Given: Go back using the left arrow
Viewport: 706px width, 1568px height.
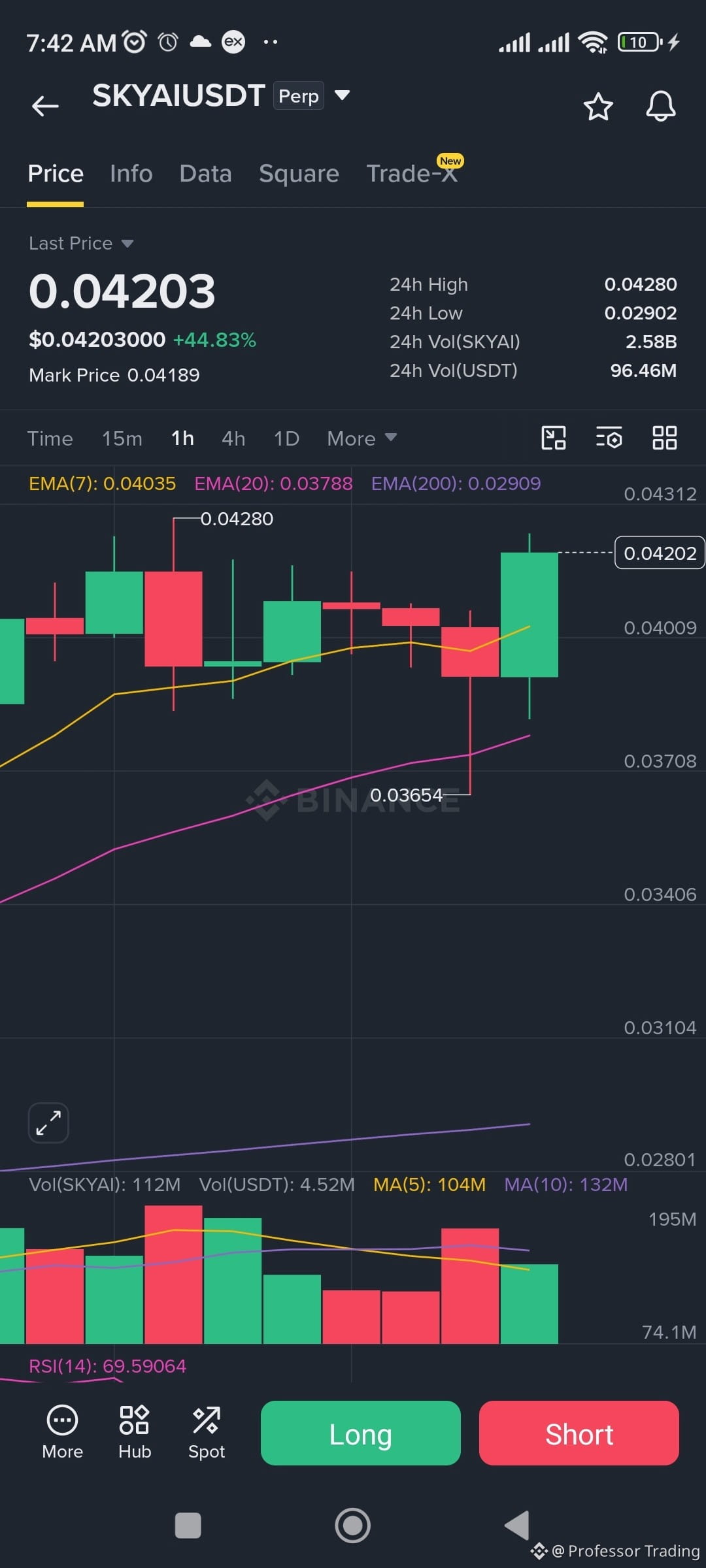Looking at the screenshot, I should tap(45, 106).
